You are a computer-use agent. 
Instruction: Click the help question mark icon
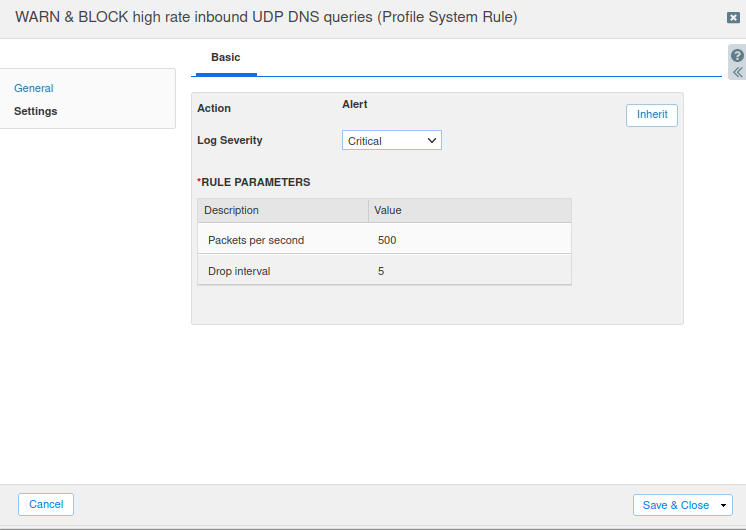(x=737, y=56)
